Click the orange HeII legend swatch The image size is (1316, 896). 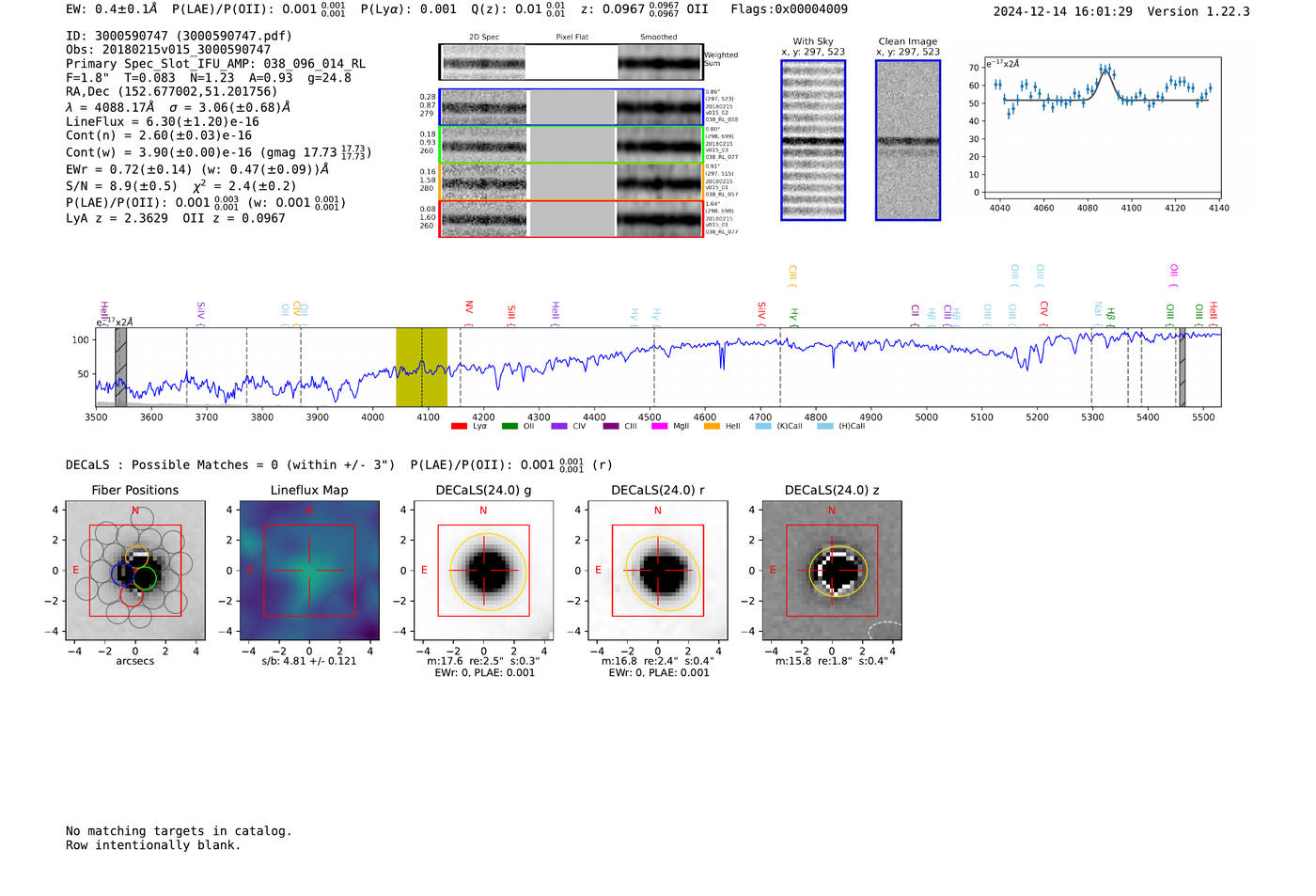(712, 426)
